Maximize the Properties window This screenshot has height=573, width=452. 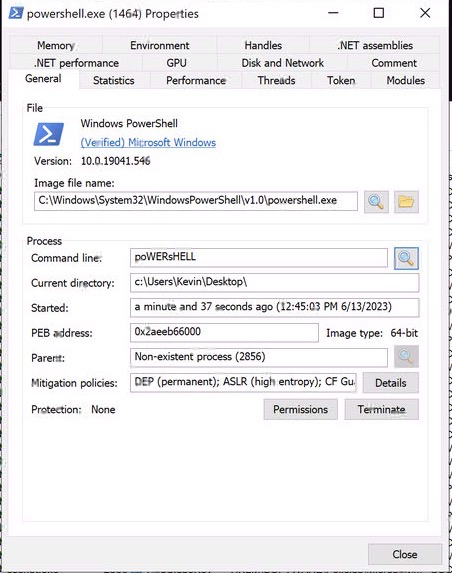pos(379,13)
